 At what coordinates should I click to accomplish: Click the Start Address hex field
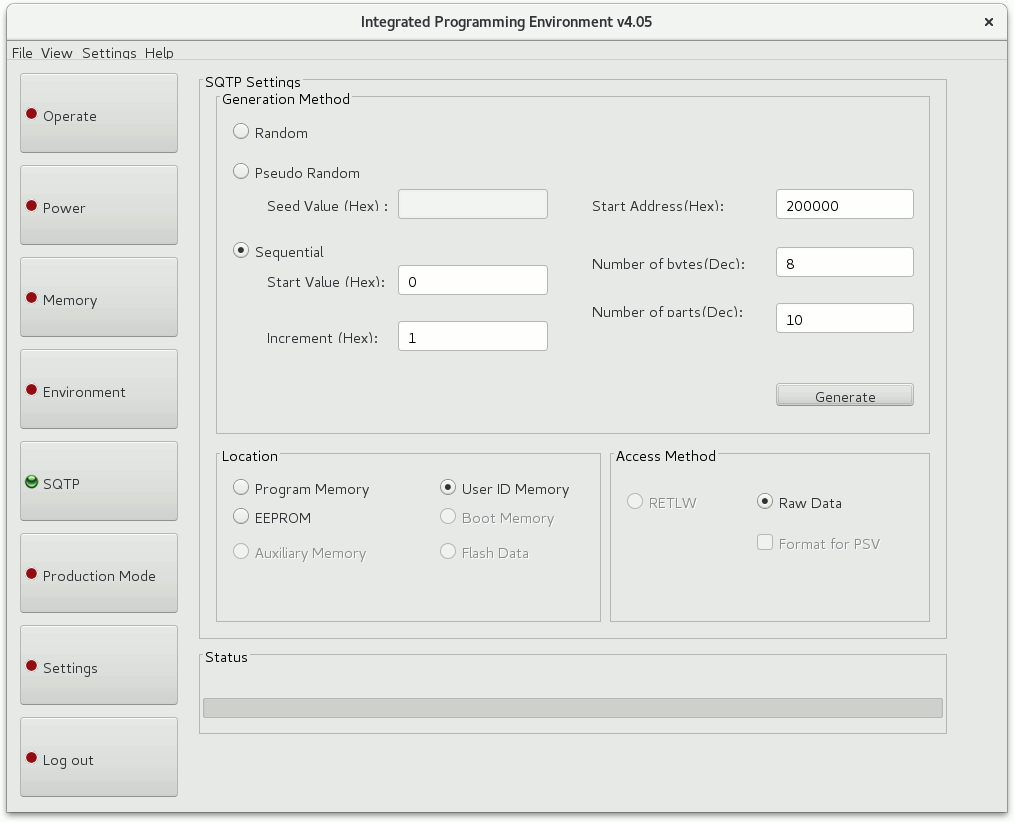(x=845, y=205)
